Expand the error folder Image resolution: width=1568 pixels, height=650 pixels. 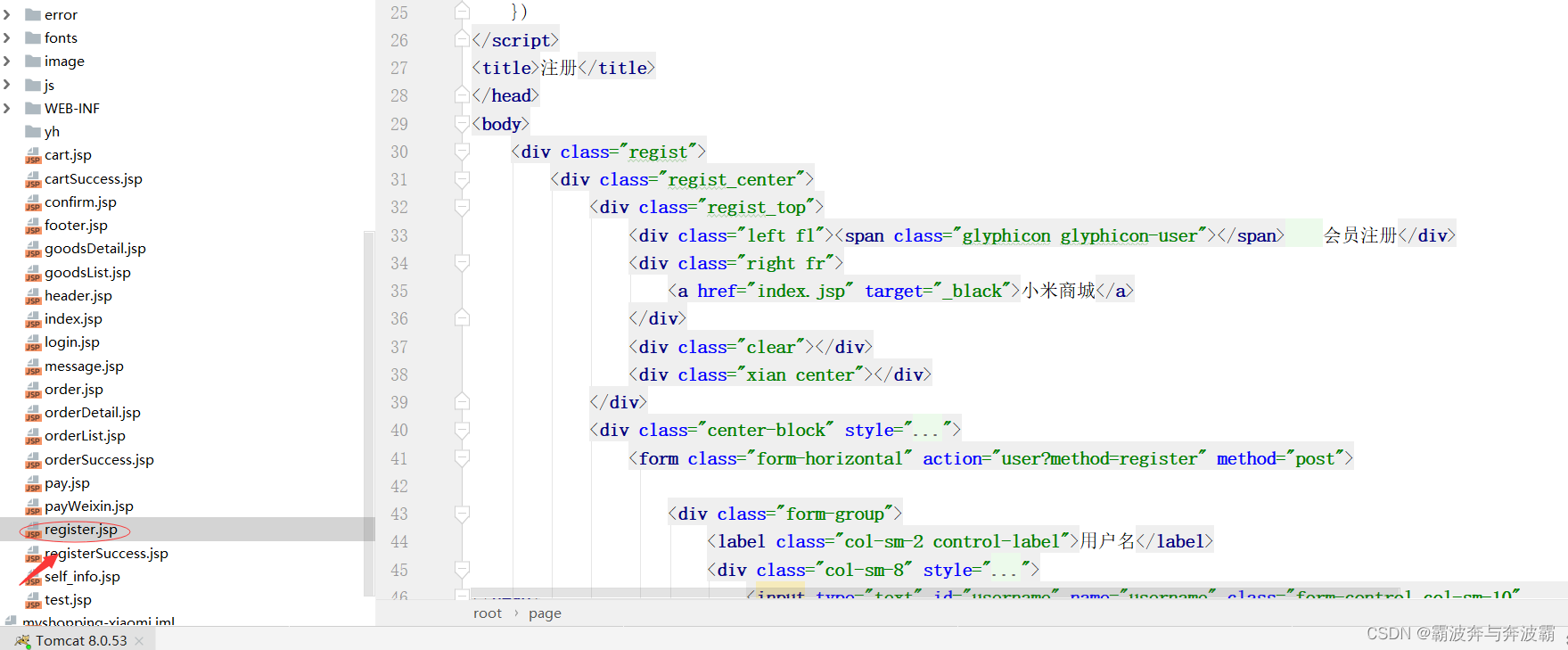coord(7,14)
